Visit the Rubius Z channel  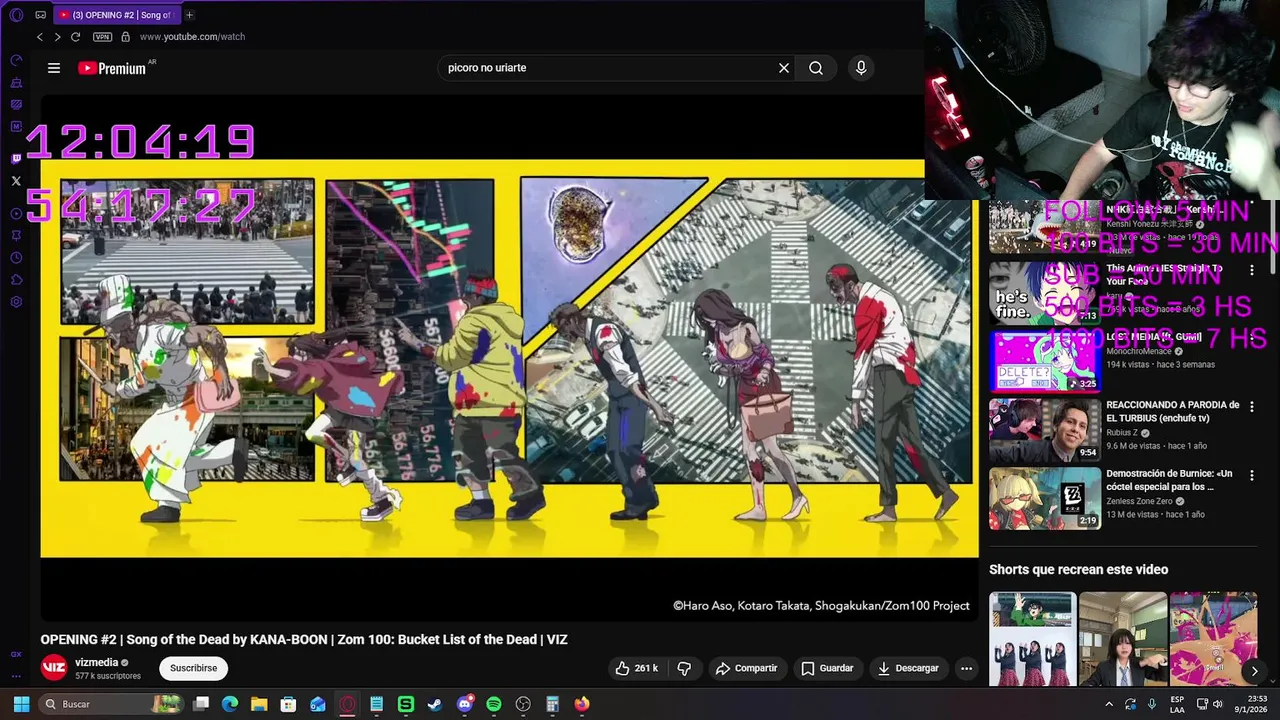click(x=1122, y=433)
